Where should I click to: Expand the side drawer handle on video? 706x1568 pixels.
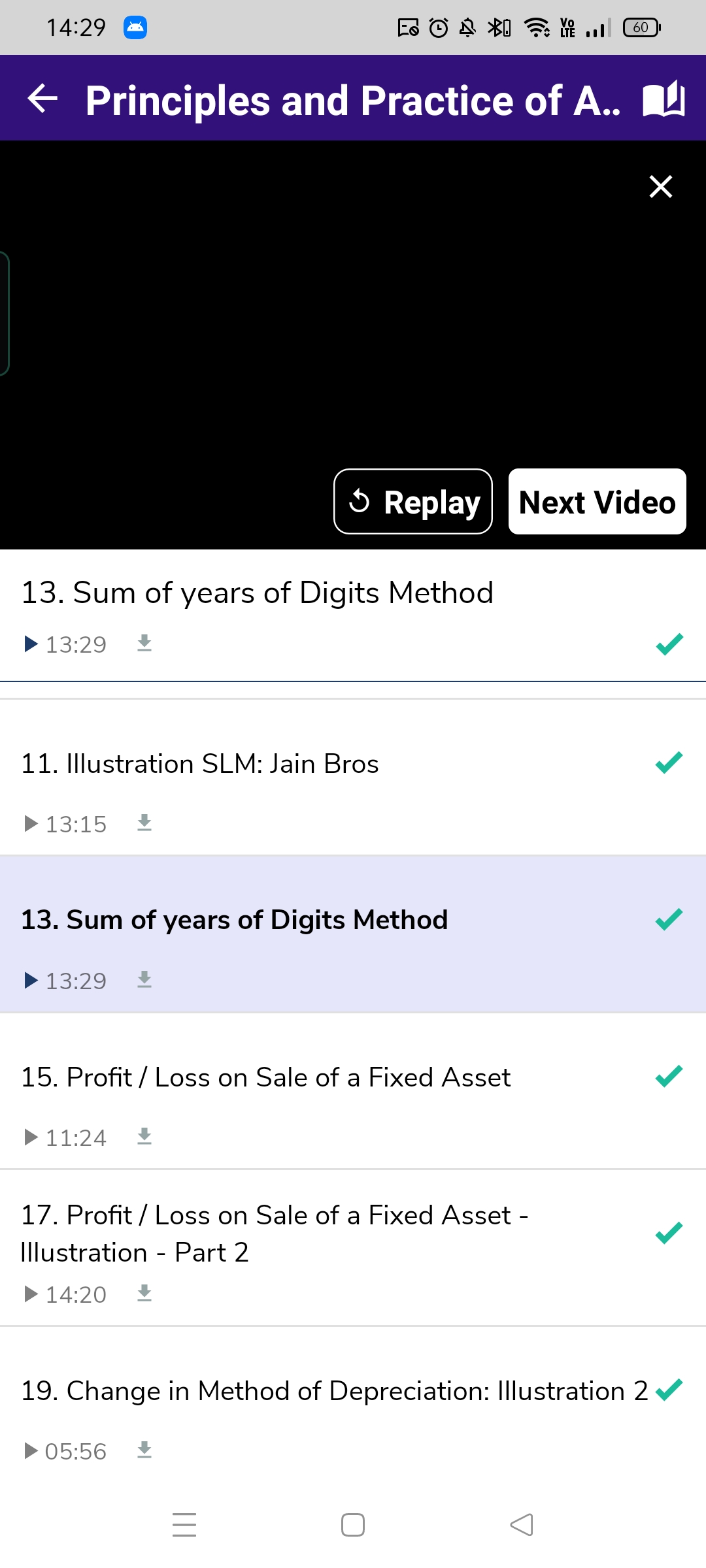[x=4, y=314]
